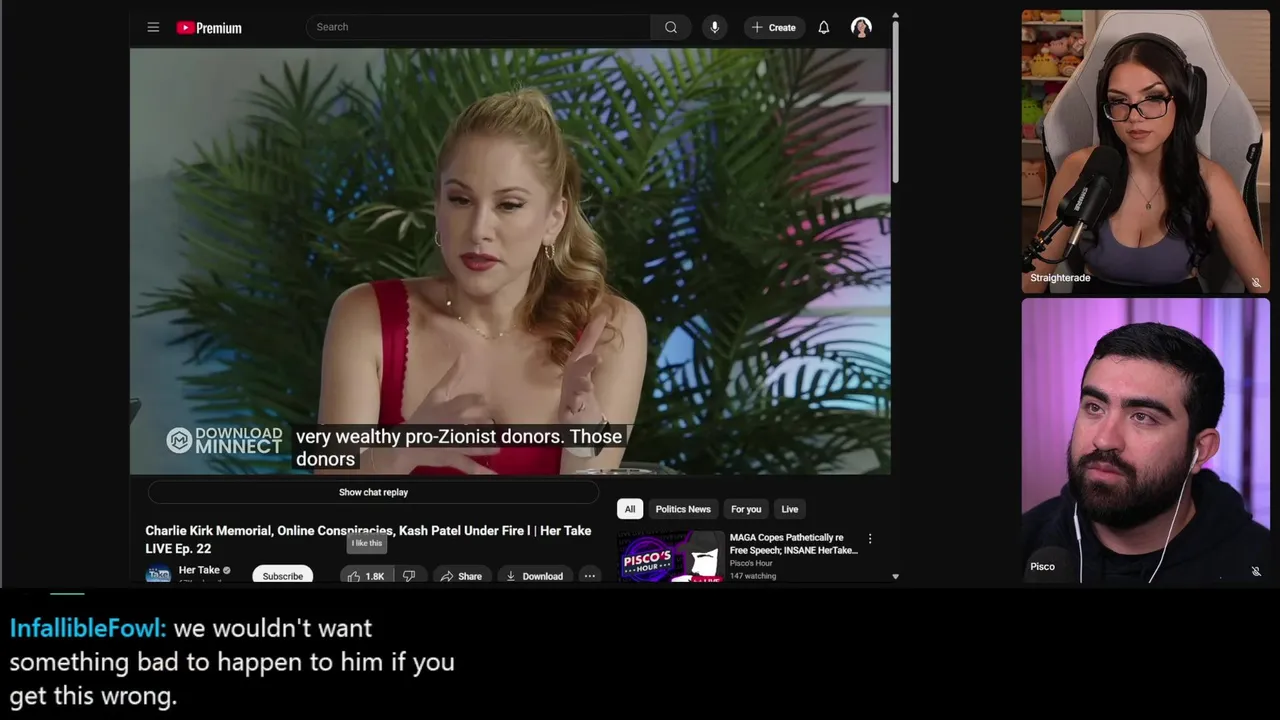The image size is (1280, 720).
Task: Click the Create button
Action: [773, 27]
